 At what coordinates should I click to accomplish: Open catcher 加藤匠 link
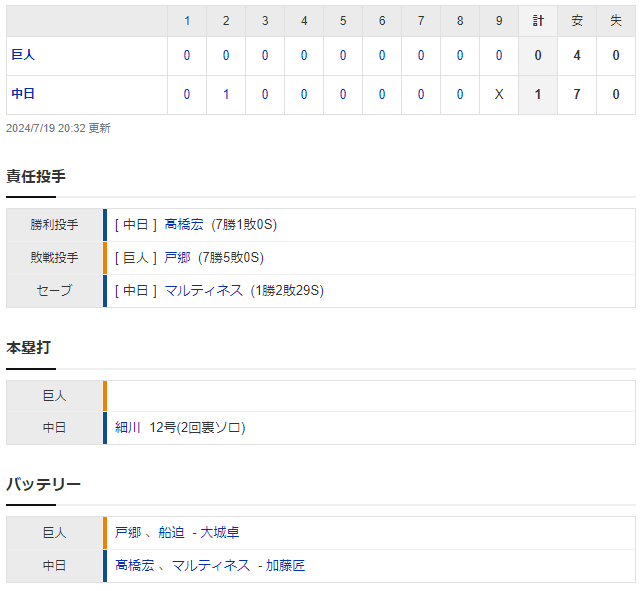[285, 566]
